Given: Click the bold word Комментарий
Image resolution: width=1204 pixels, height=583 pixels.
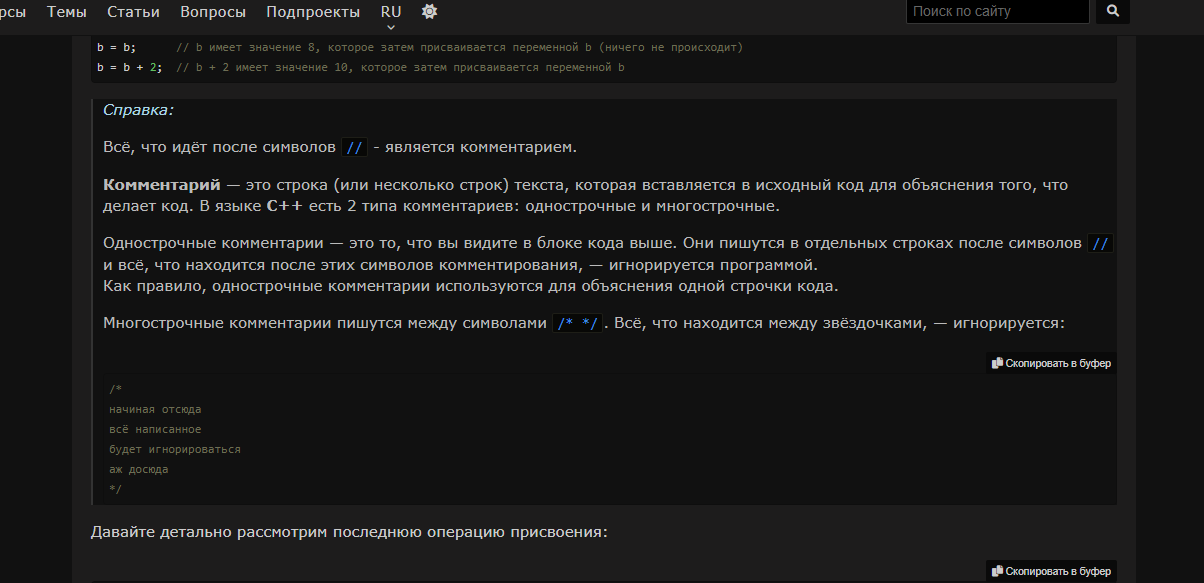Looking at the screenshot, I should 161,186.
